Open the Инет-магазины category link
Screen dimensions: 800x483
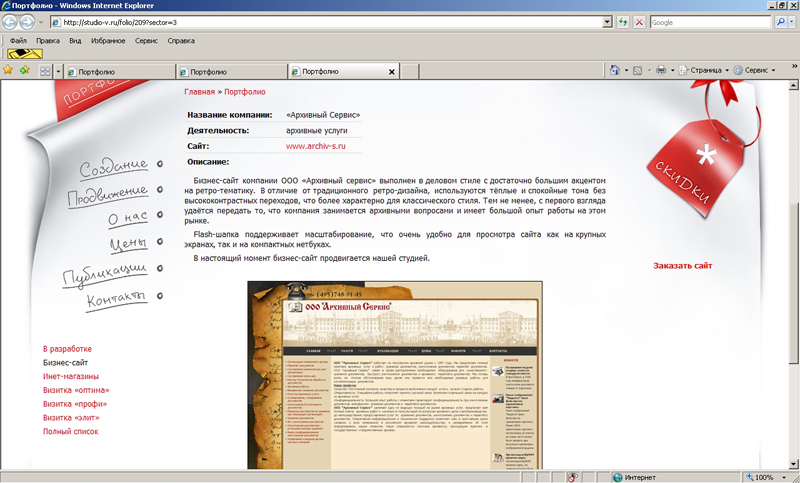tap(71, 376)
